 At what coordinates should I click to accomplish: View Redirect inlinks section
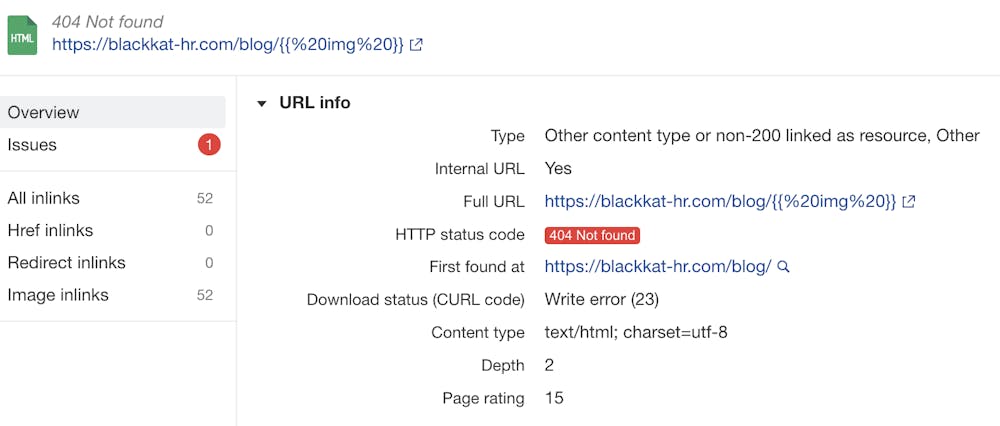[x=66, y=262]
